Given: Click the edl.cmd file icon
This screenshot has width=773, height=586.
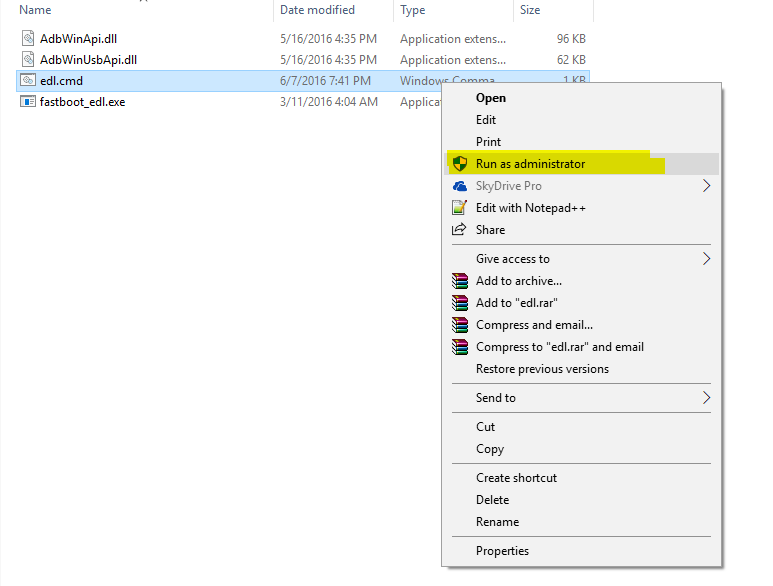Looking at the screenshot, I should [x=28, y=81].
